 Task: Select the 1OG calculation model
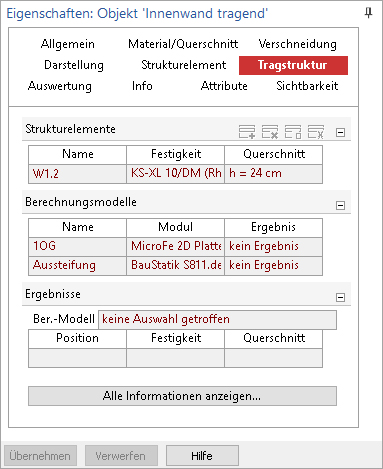click(x=77, y=247)
